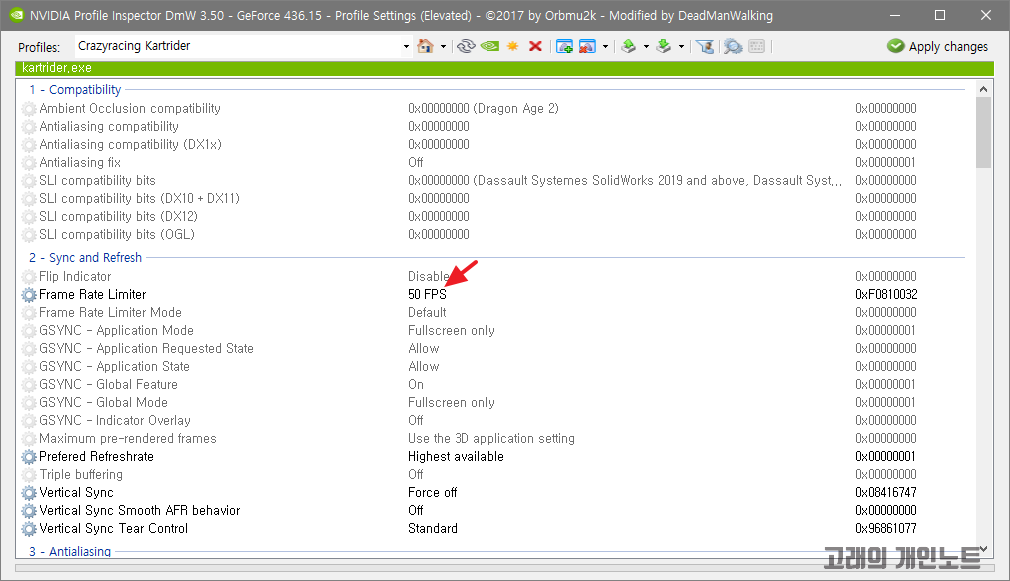Click the add application to profile icon
Image resolution: width=1010 pixels, height=581 pixels.
click(564, 46)
